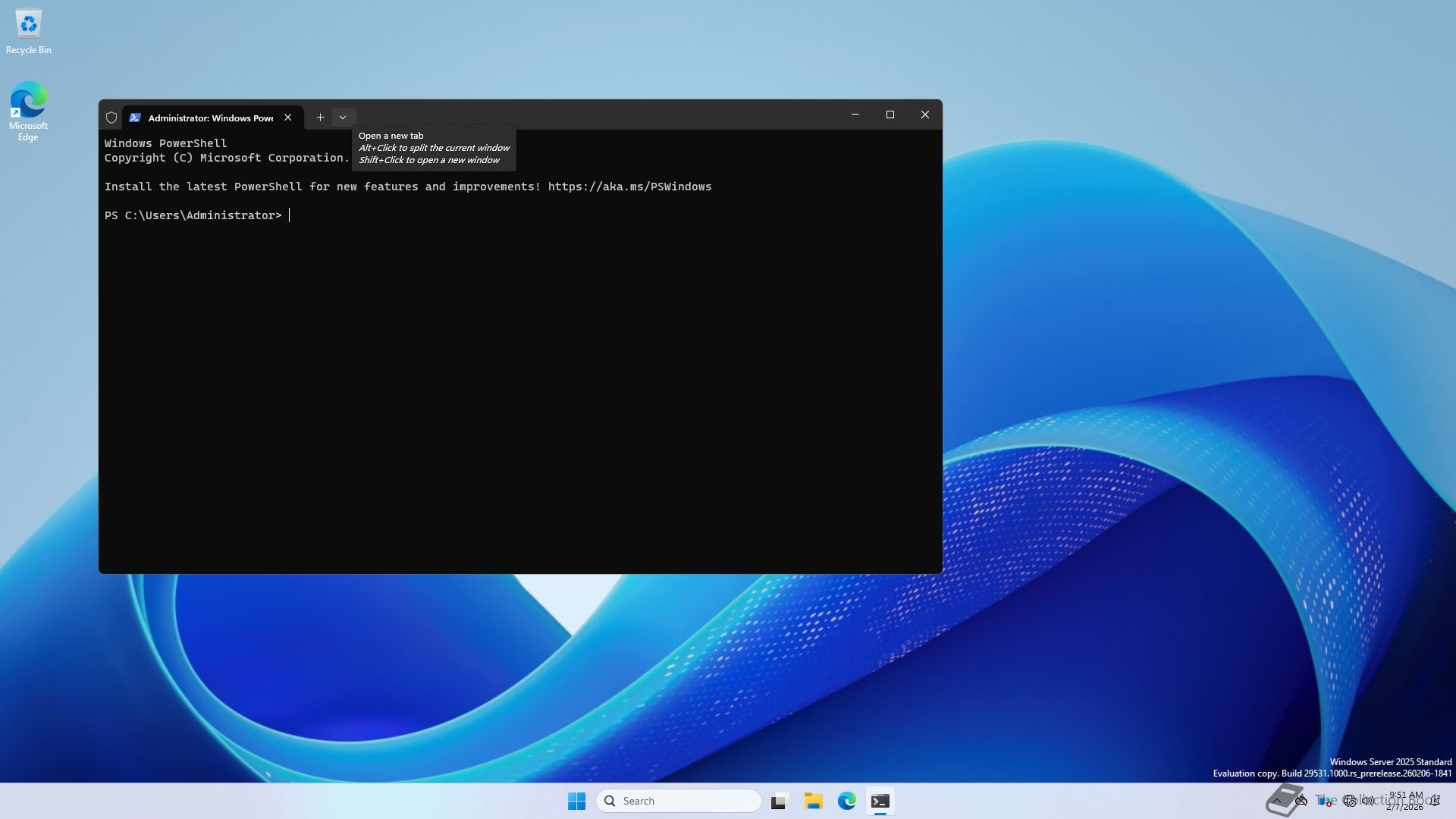Click the Terminal icon in the taskbar
The width and height of the screenshot is (1456, 819).
point(880,801)
